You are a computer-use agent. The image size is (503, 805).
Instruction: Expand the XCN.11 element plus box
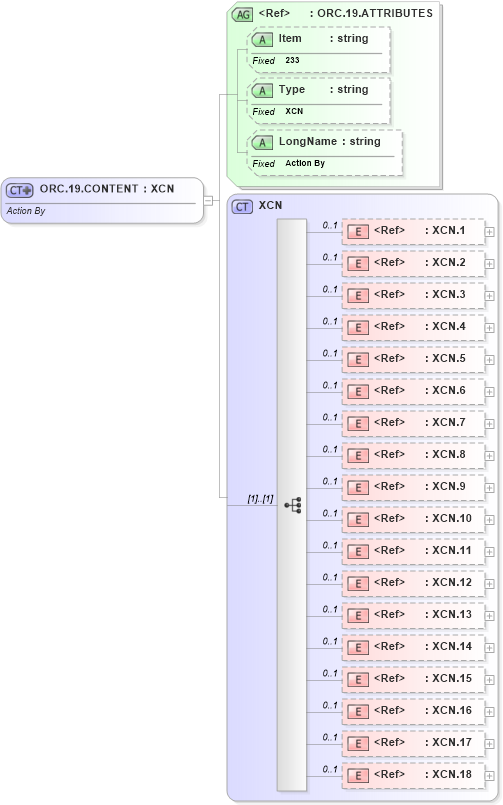(x=490, y=552)
